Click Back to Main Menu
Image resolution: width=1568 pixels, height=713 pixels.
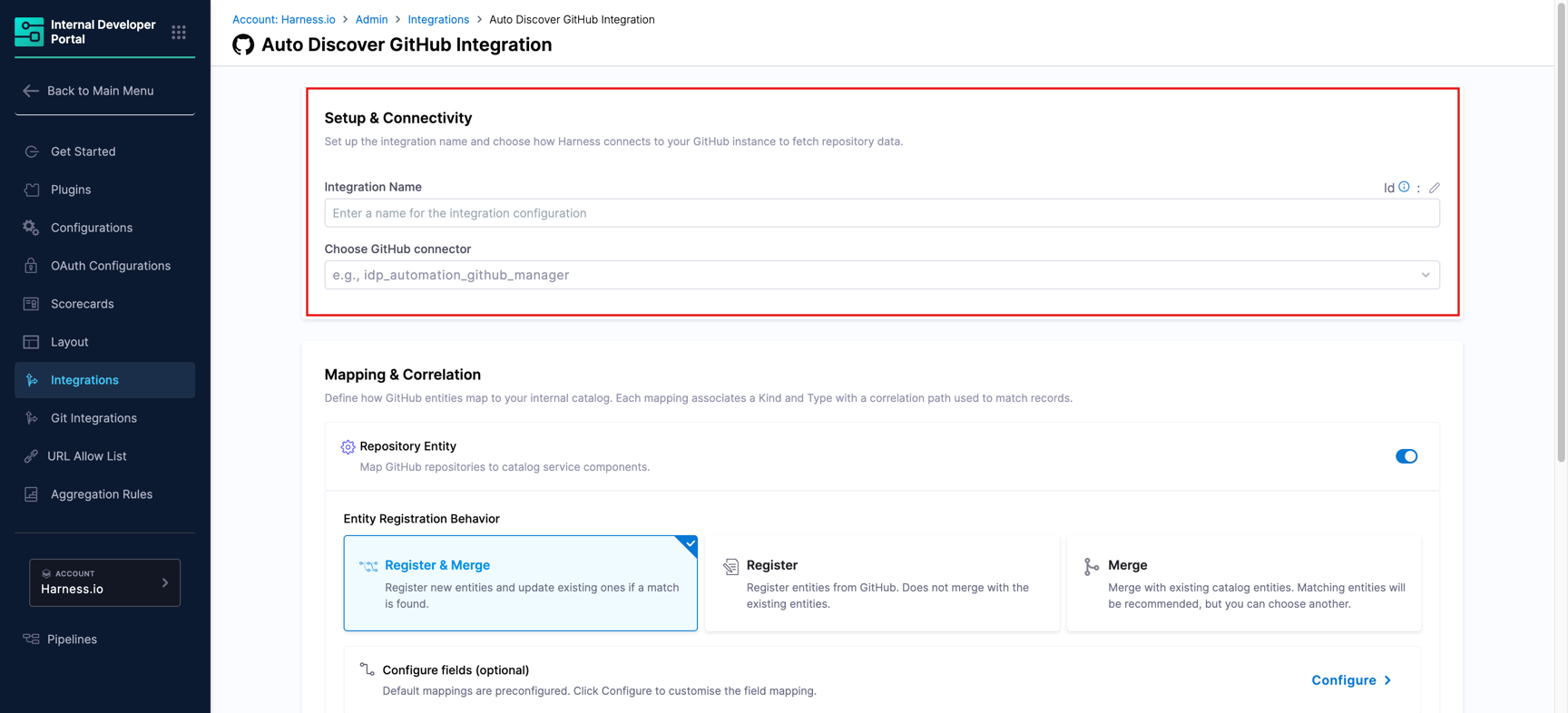[100, 91]
